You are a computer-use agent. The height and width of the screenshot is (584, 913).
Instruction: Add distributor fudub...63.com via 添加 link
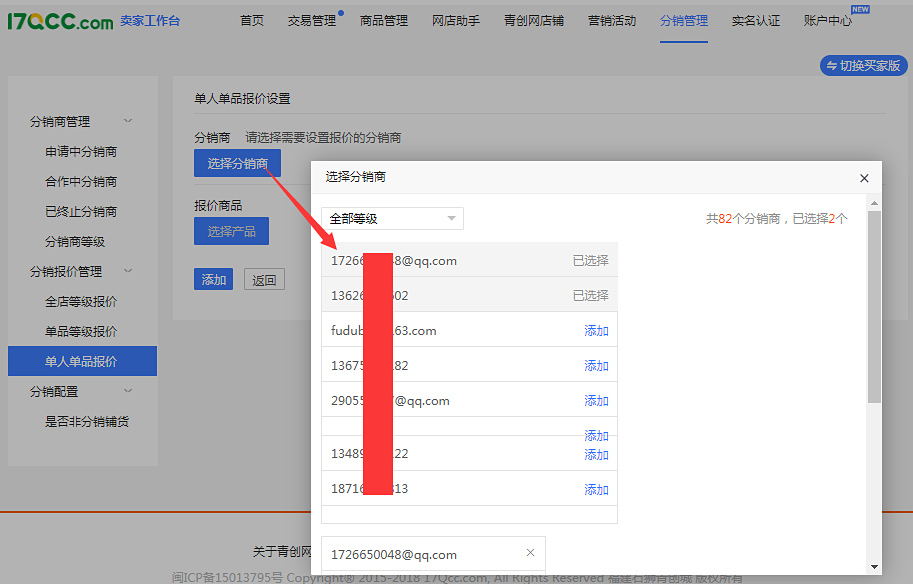coord(596,329)
